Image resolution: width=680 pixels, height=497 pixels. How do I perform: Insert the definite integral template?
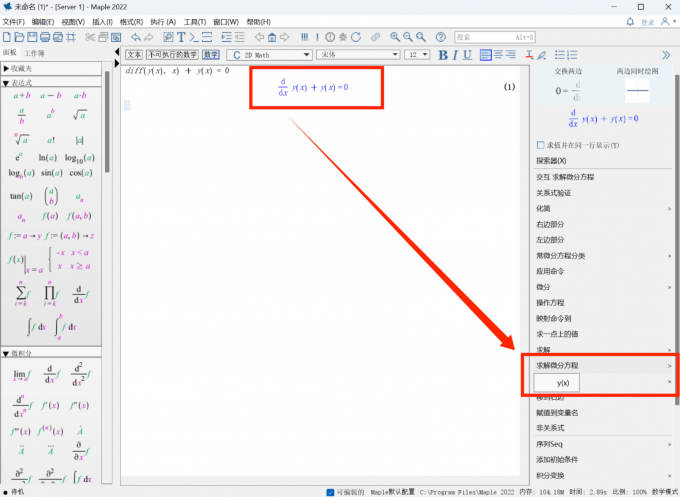[x=66, y=328]
